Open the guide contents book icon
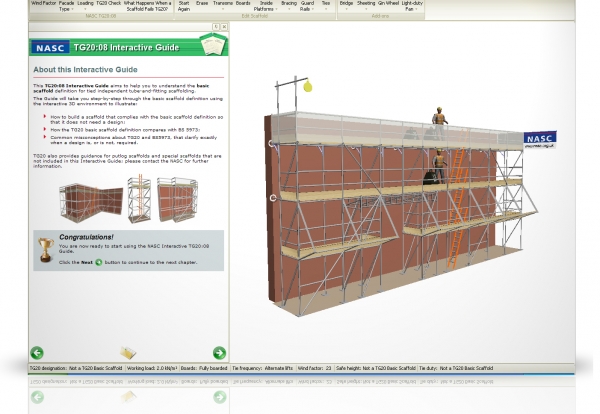Image resolution: width=600 pixels, height=414 pixels. coord(128,352)
